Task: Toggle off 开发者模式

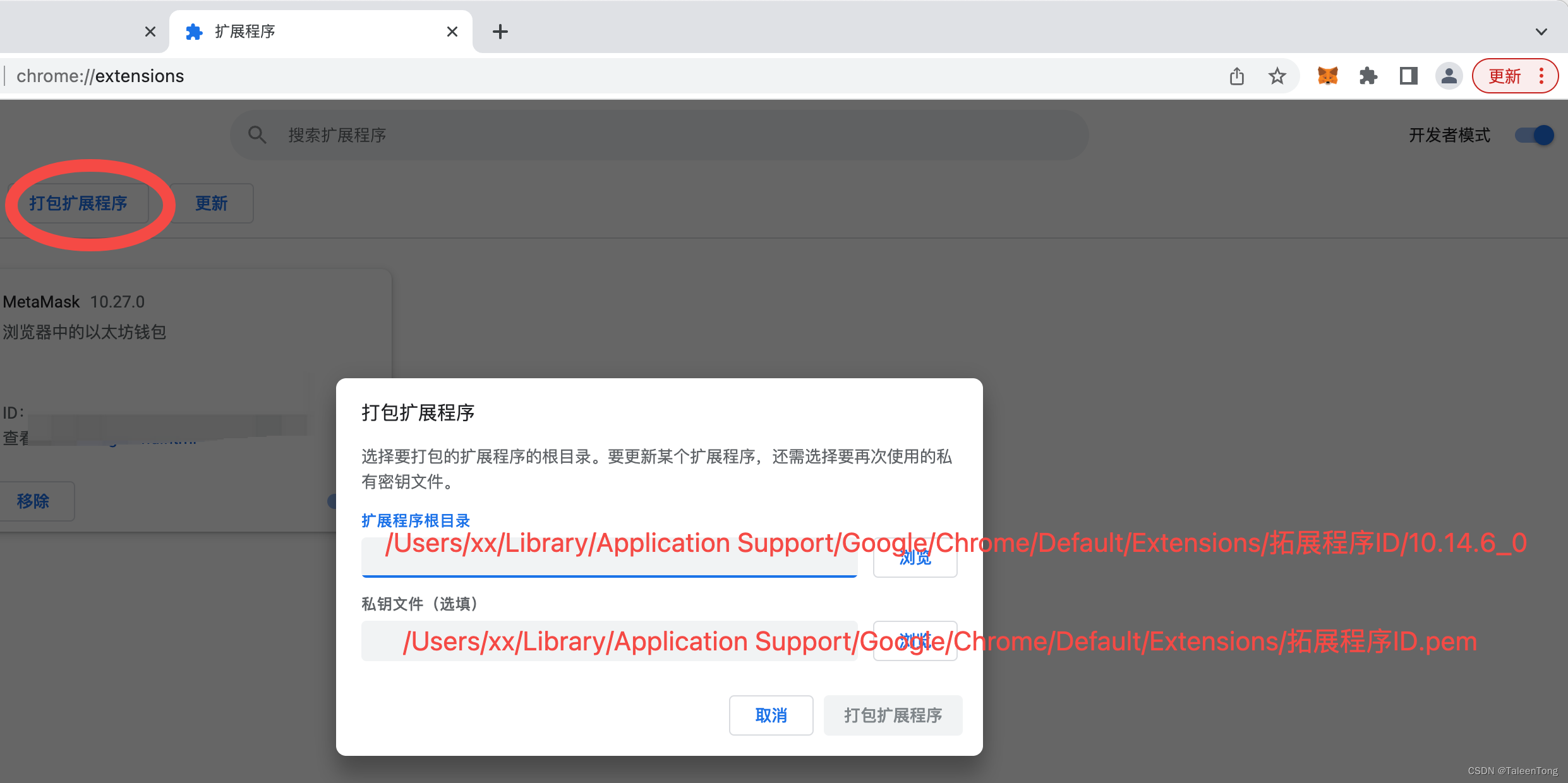Action: tap(1534, 134)
